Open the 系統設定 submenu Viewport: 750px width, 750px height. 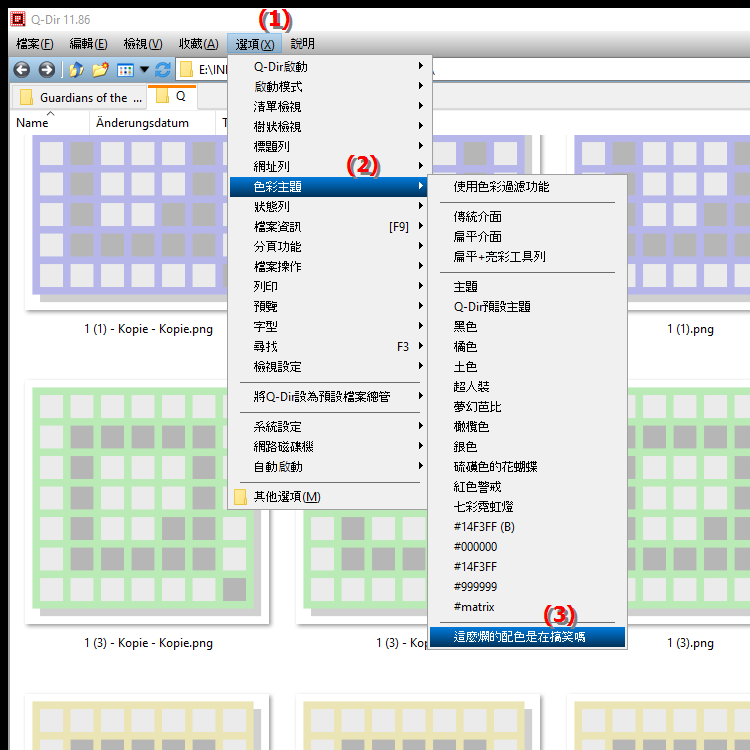coord(328,427)
